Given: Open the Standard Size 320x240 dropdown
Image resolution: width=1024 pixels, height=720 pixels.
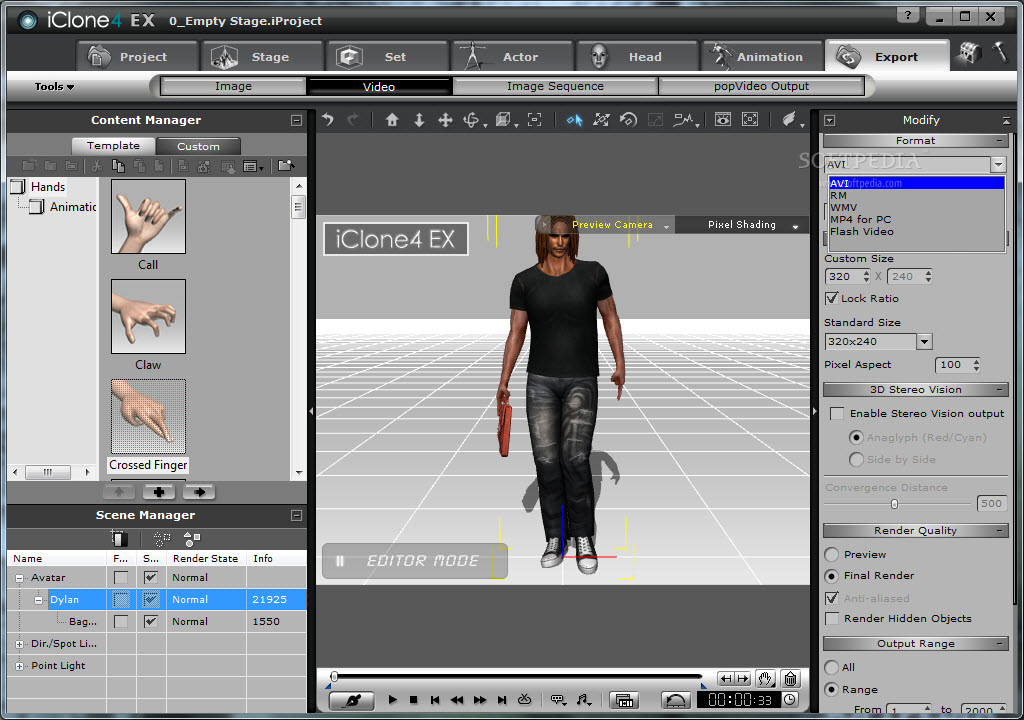Looking at the screenshot, I should tap(924, 341).
